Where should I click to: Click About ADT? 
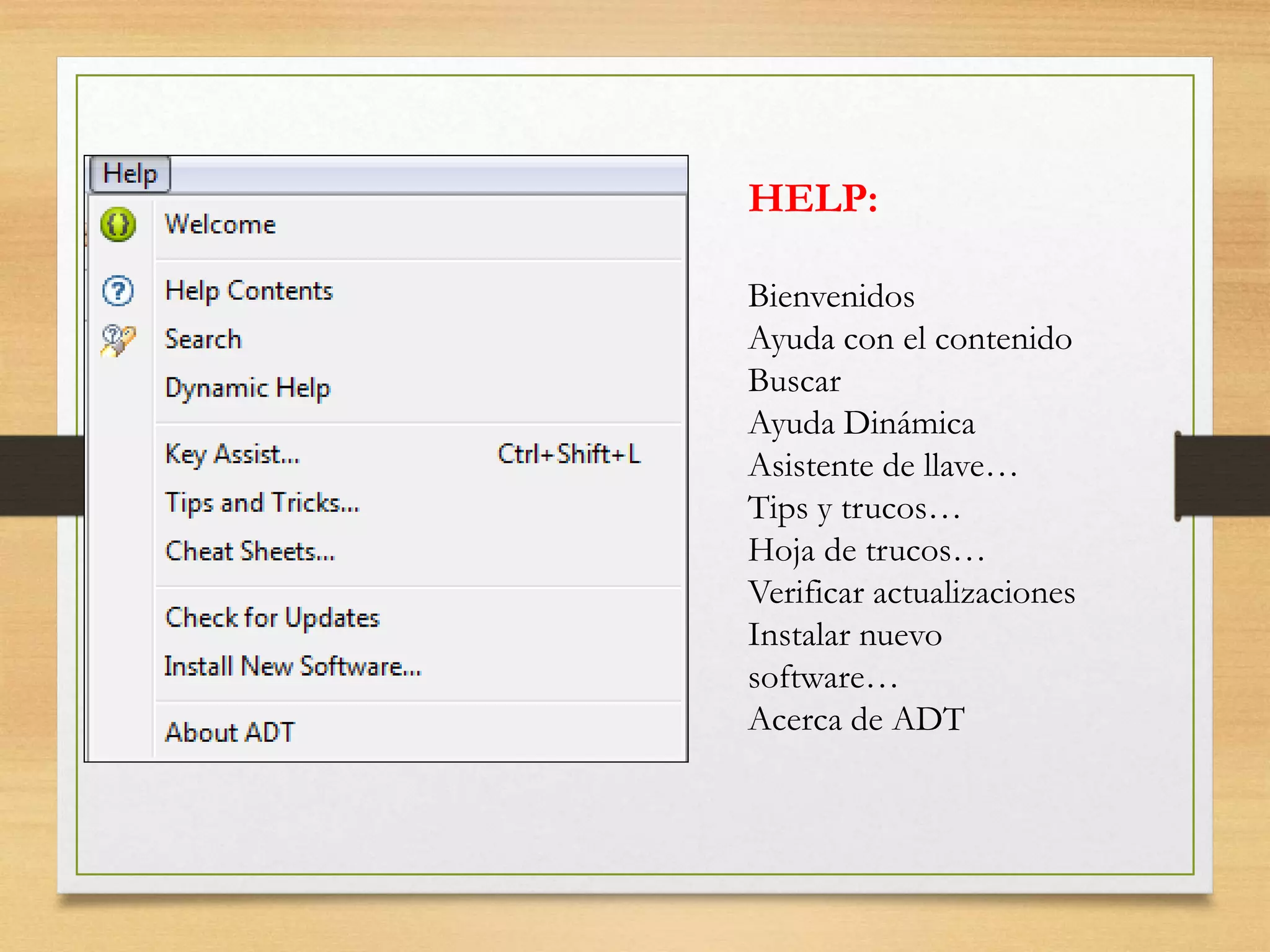click(x=229, y=733)
